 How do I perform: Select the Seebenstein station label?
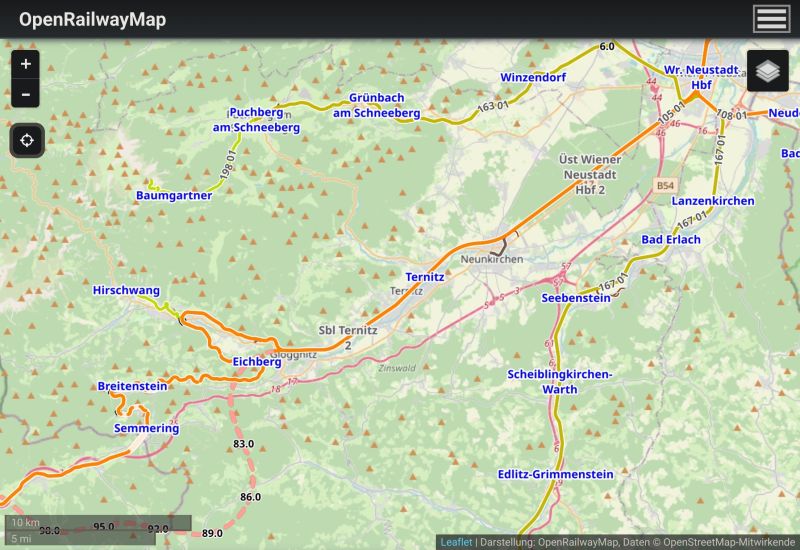click(x=576, y=298)
